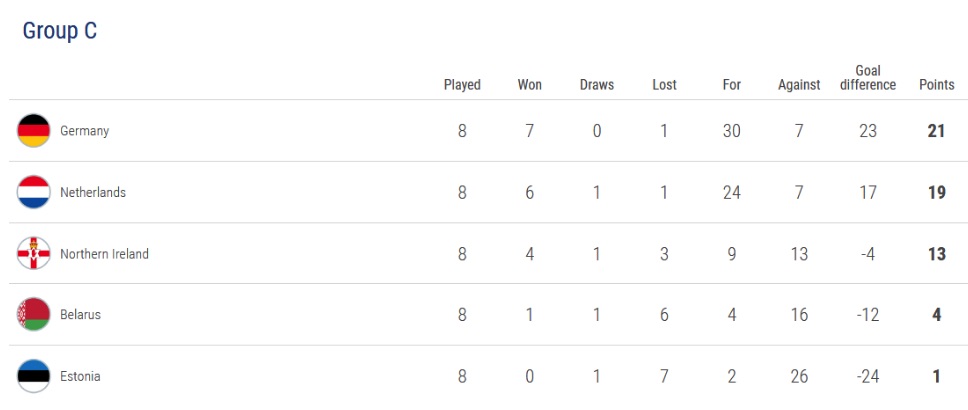Click the Belarus flag icon

point(33,315)
